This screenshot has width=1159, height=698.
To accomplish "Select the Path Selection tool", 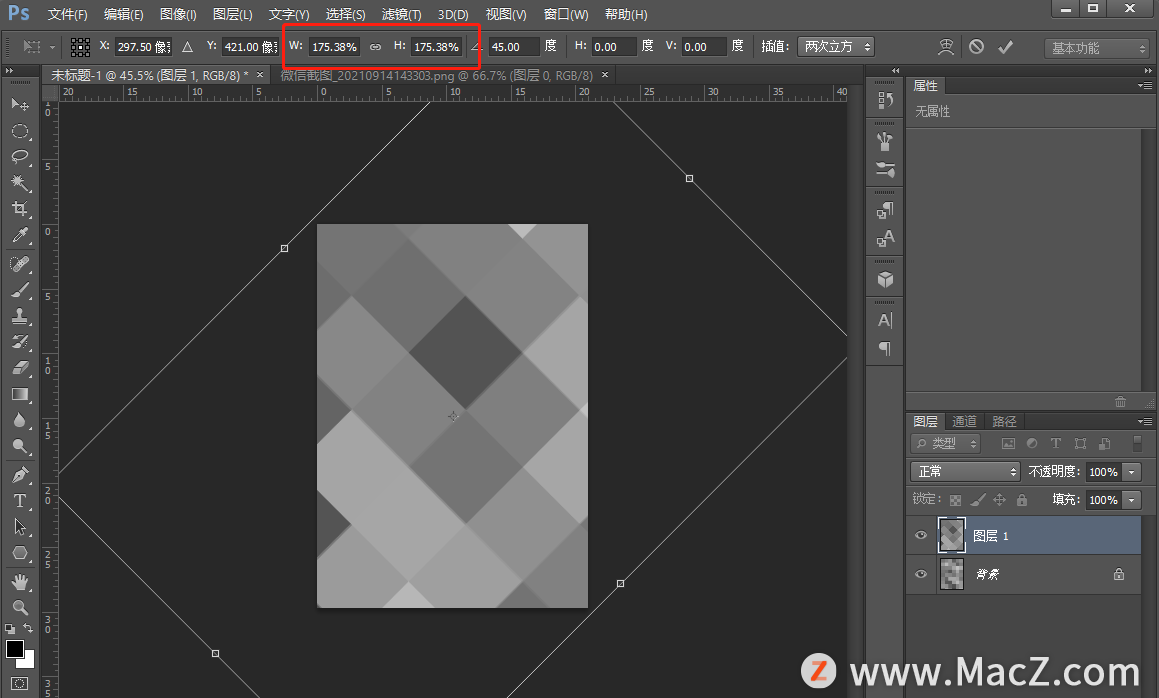I will pyautogui.click(x=20, y=526).
